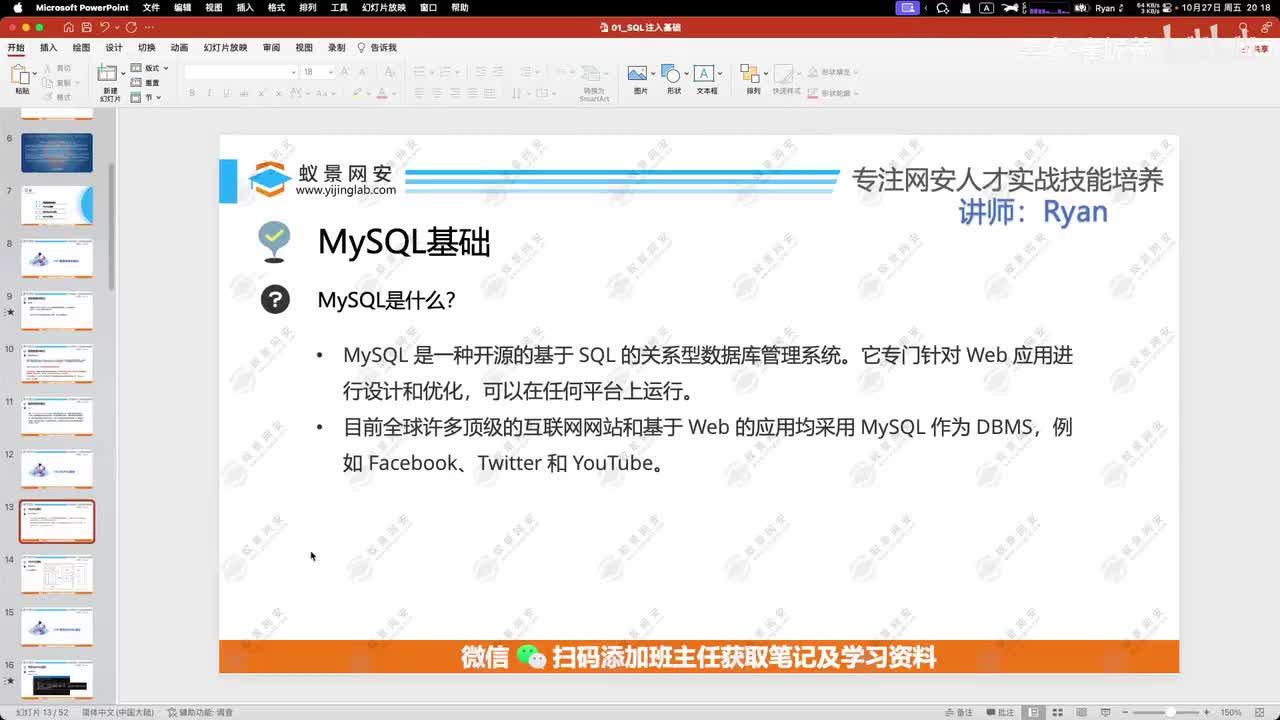Viewport: 1280px width, 720px height.
Task: Open the 动画 animations ribbon tab
Action: pyautogui.click(x=179, y=47)
